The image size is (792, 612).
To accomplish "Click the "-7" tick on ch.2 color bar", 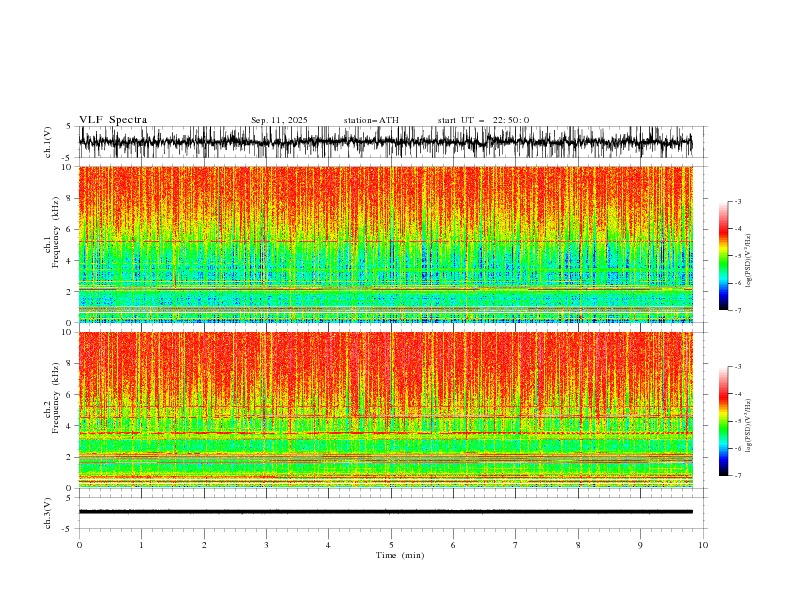I will (x=737, y=475).
